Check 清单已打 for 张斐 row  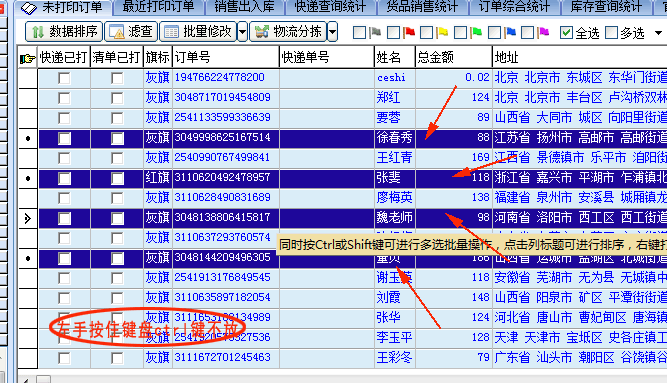(x=117, y=178)
